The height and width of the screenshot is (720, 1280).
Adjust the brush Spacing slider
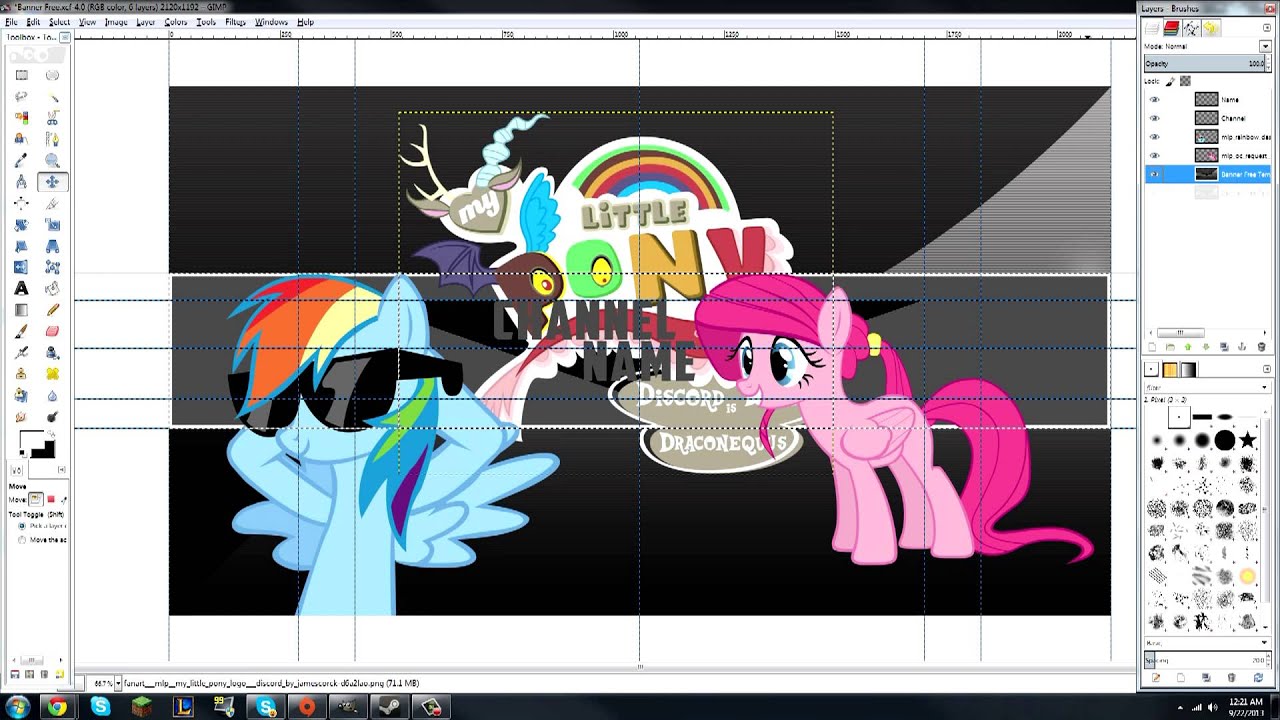[x=1207, y=660]
